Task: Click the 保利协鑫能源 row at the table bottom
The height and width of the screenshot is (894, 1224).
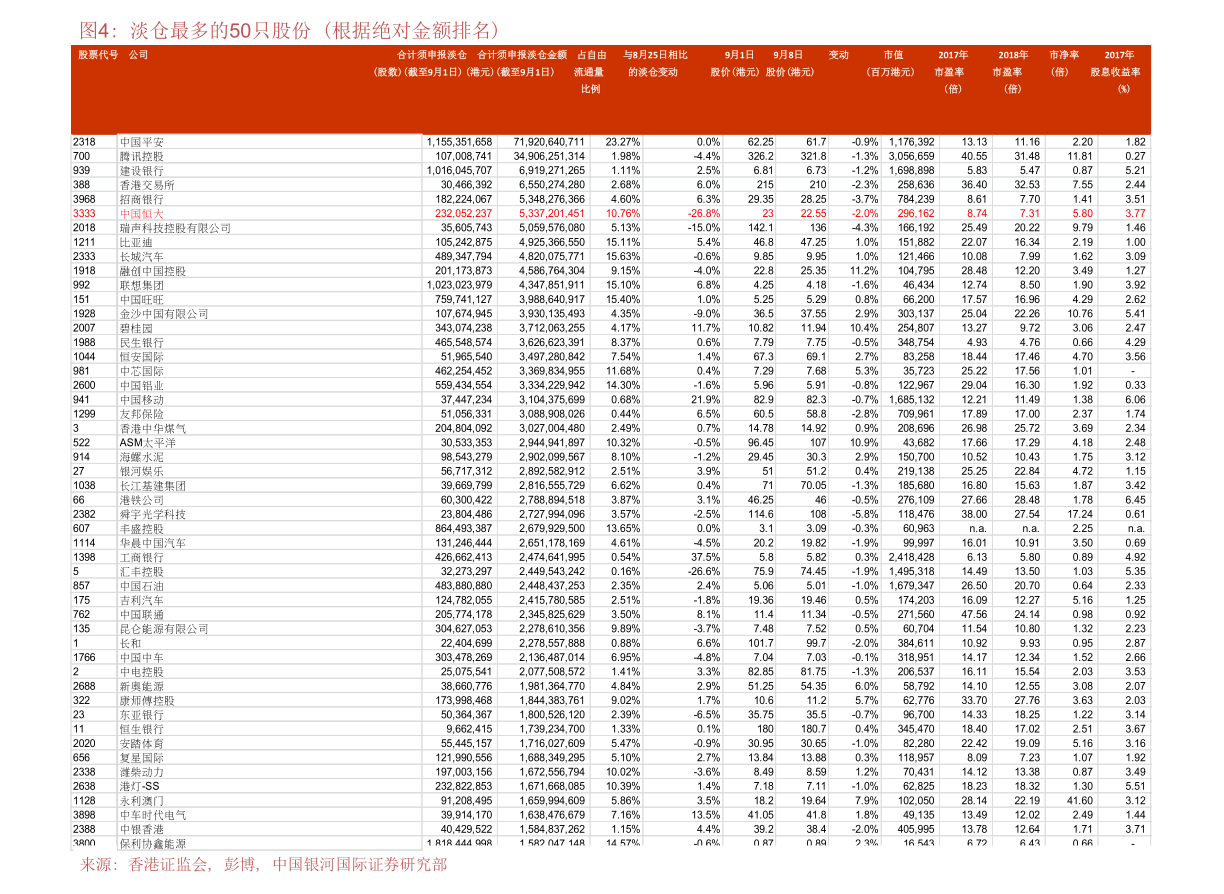Action: click(x=152, y=844)
